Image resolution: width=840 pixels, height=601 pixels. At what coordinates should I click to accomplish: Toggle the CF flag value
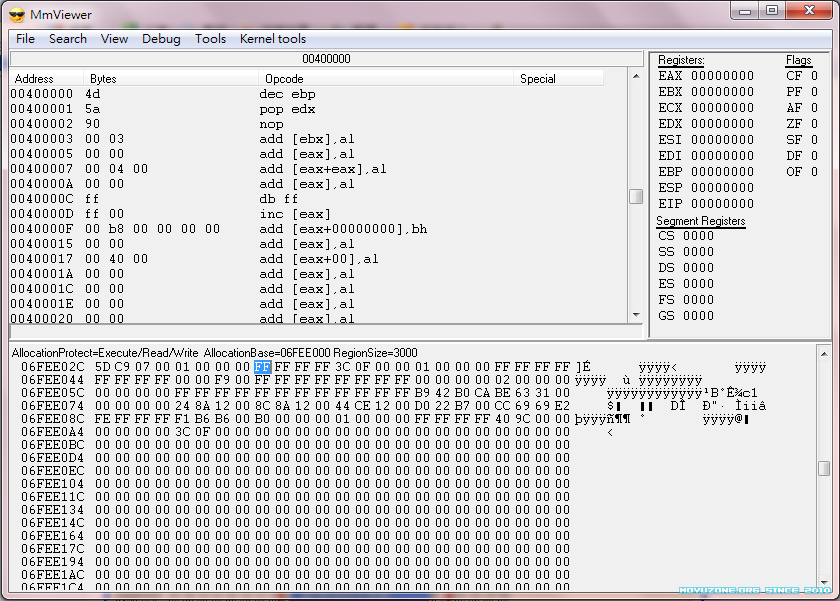coord(814,76)
